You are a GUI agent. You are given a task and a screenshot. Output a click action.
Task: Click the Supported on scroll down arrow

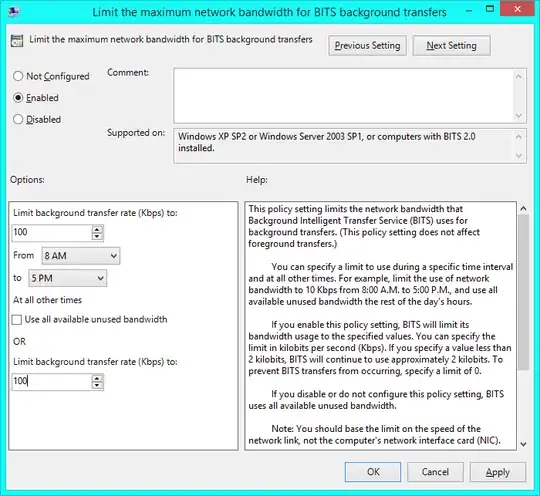tap(519, 156)
